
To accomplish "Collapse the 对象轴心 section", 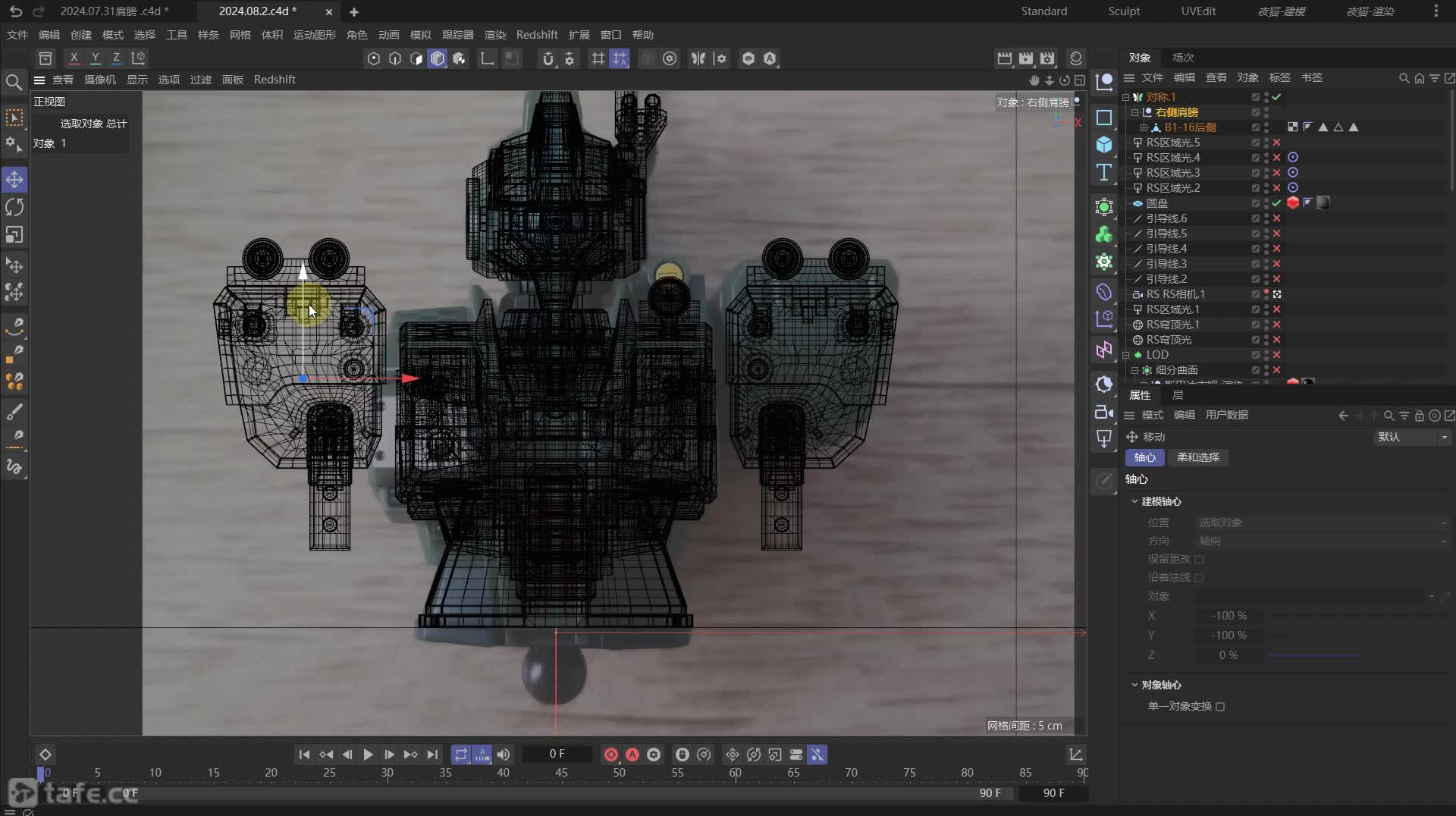I will coord(1134,685).
